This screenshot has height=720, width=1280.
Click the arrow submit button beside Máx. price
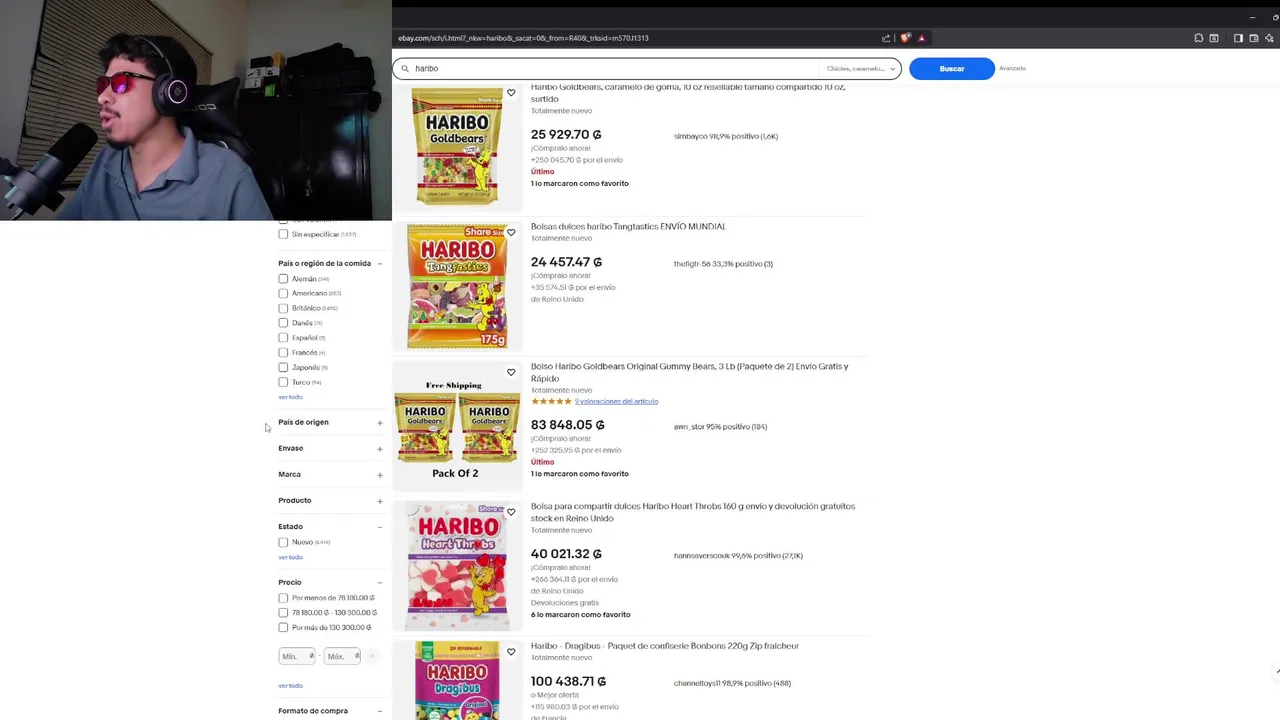[x=371, y=656]
